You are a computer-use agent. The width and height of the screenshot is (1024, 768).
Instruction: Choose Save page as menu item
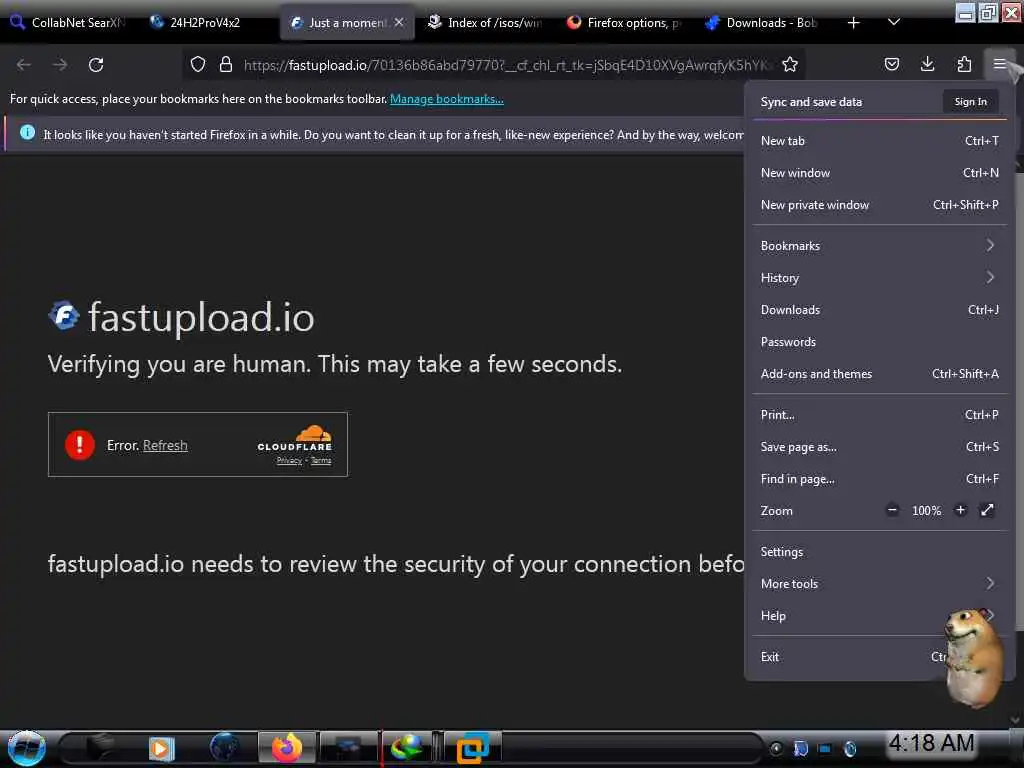coord(879,447)
